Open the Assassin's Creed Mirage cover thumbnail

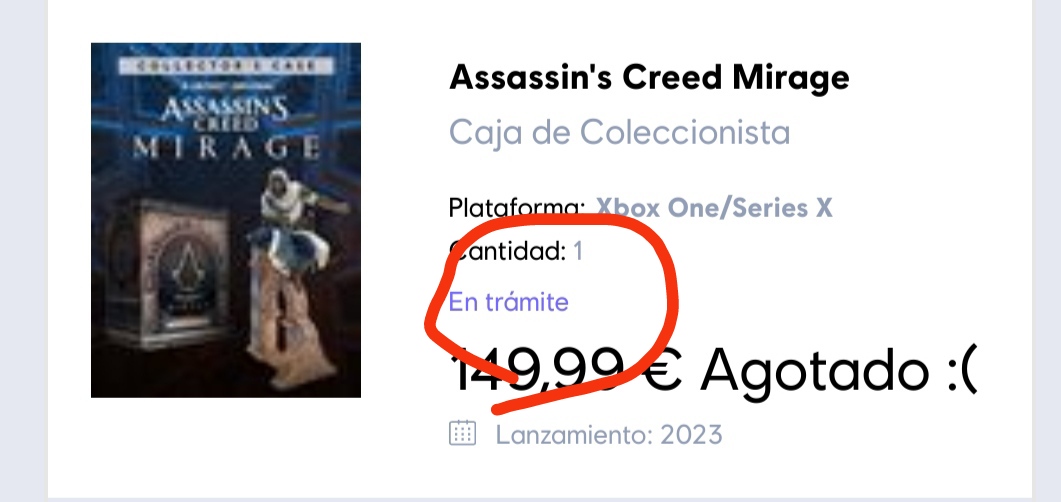(226, 221)
